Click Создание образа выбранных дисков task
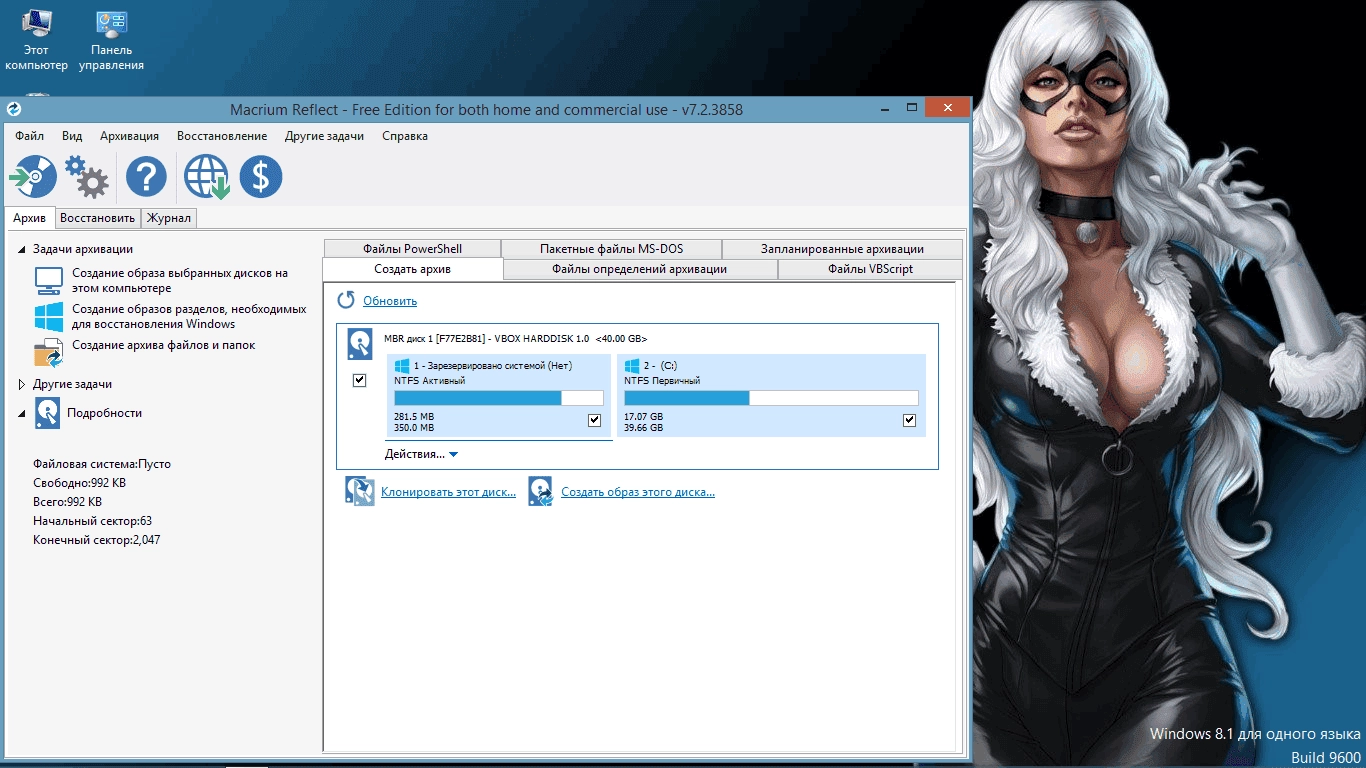Image resolution: width=1366 pixels, height=768 pixels. (x=180, y=280)
